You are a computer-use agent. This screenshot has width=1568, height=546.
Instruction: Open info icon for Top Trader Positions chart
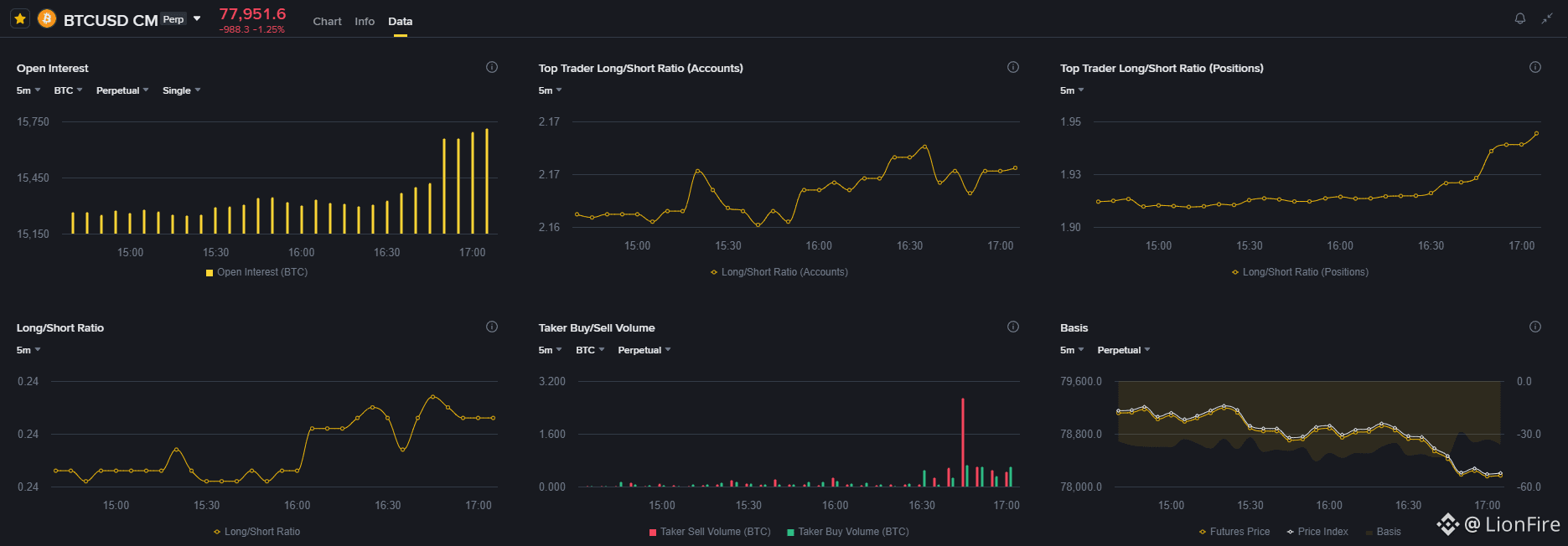point(1535,67)
